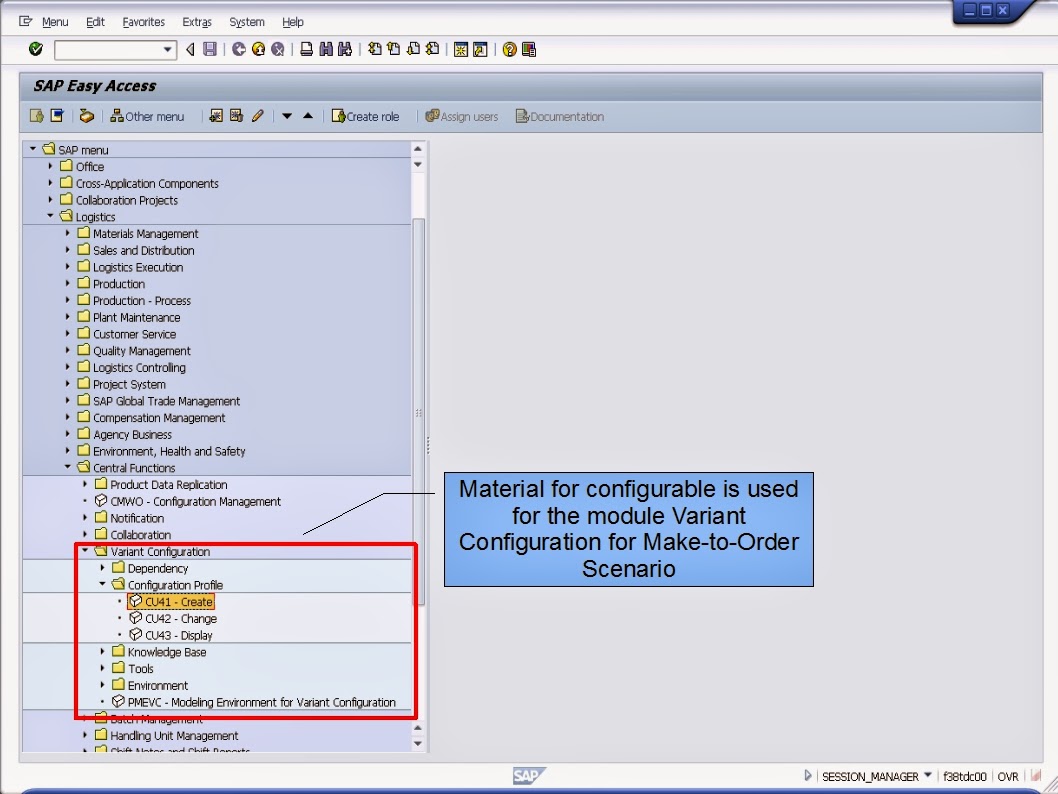Click the Find Next icon
Viewport: 1058px width, 794px height.
[x=346, y=48]
